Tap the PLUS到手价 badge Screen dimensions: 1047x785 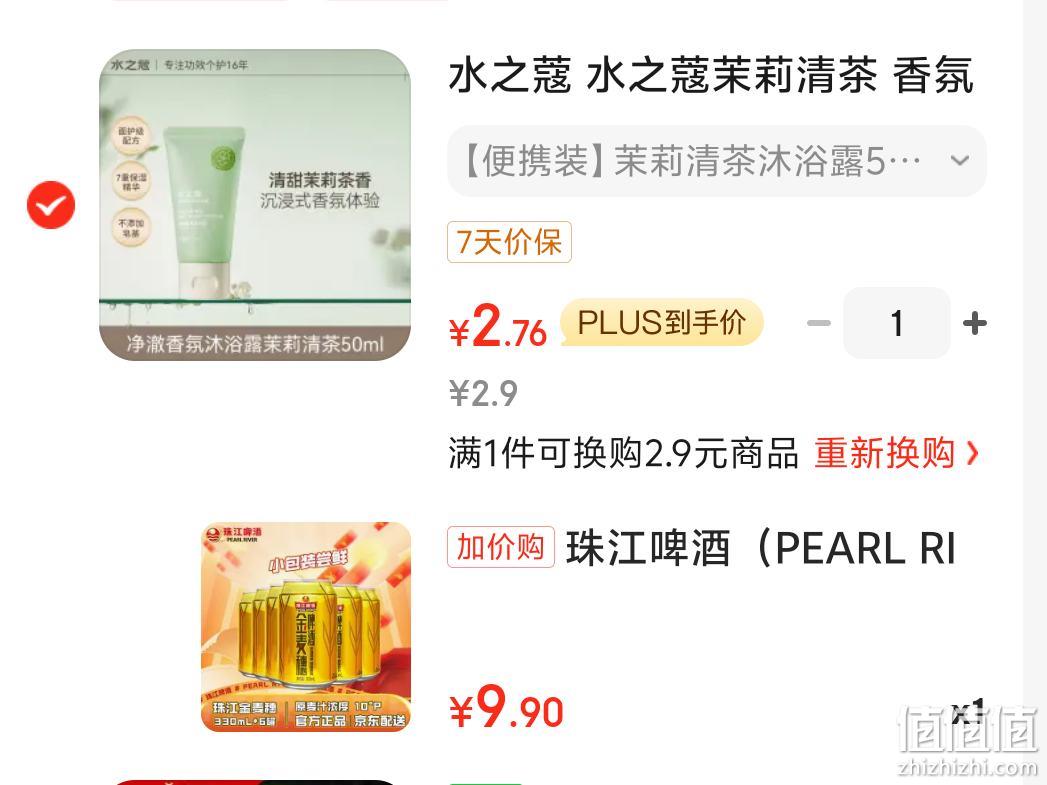[x=661, y=323]
